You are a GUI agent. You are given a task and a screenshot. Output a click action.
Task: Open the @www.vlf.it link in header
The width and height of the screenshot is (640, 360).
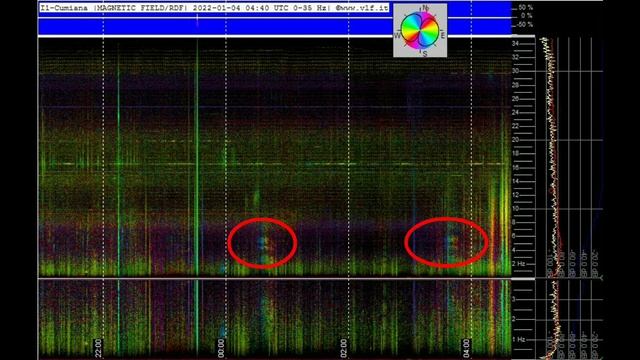tap(362, 8)
